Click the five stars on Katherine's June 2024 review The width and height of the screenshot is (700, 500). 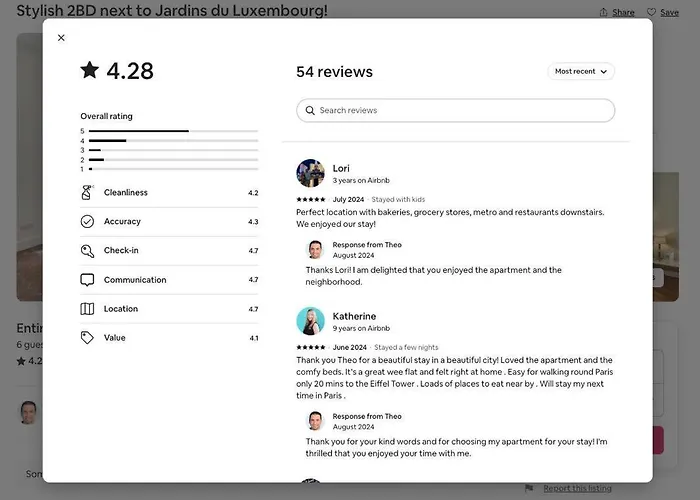311,347
